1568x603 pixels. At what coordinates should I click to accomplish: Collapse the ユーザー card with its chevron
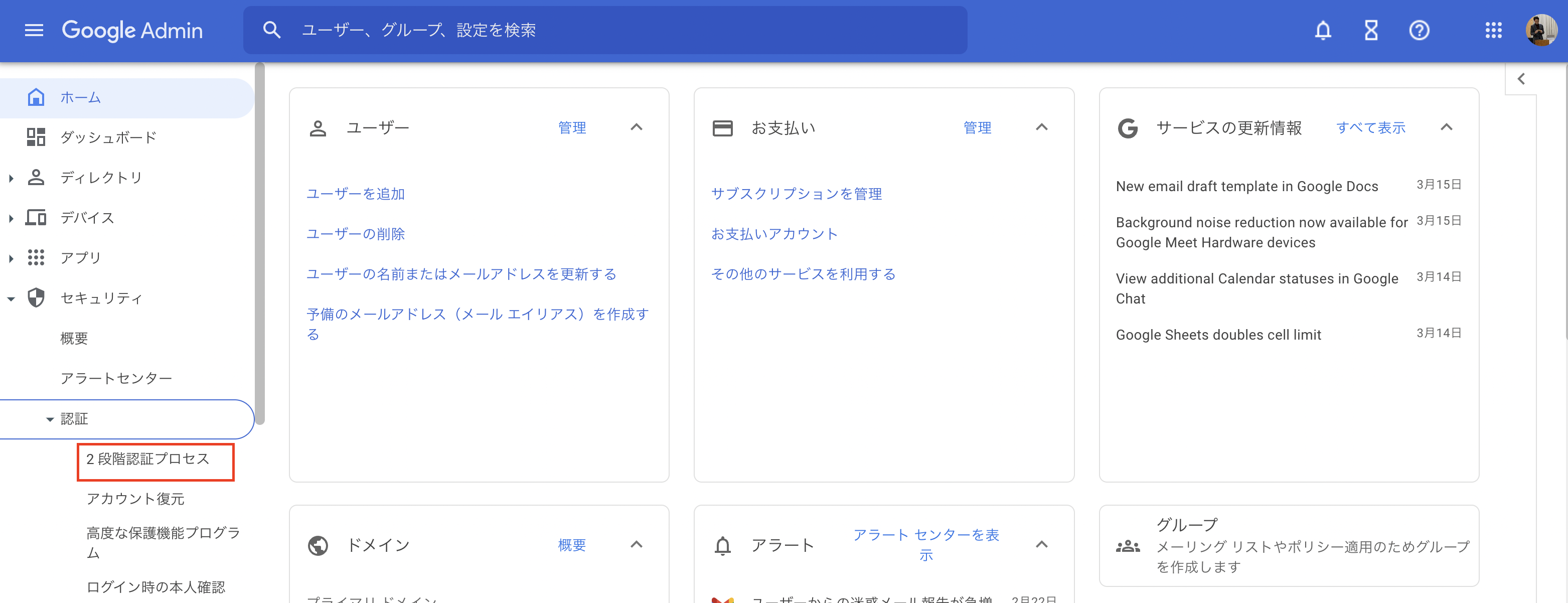click(637, 127)
